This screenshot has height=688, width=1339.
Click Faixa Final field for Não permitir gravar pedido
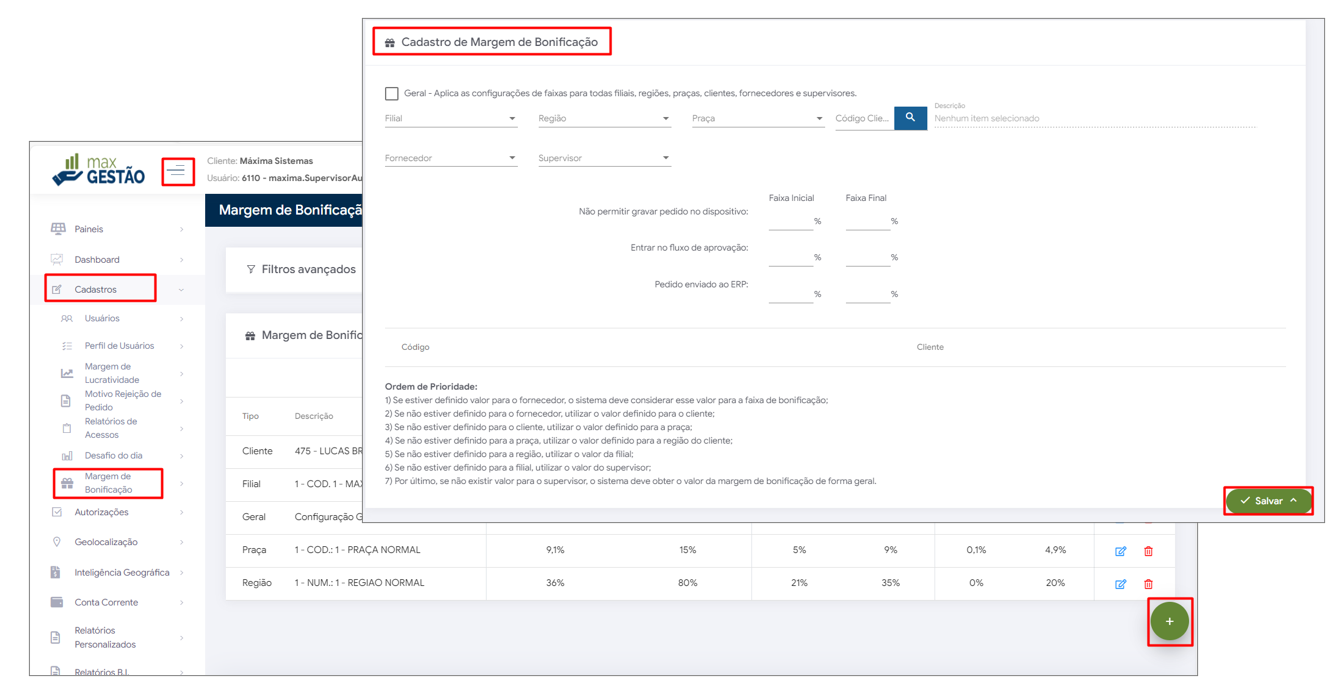[x=867, y=221]
